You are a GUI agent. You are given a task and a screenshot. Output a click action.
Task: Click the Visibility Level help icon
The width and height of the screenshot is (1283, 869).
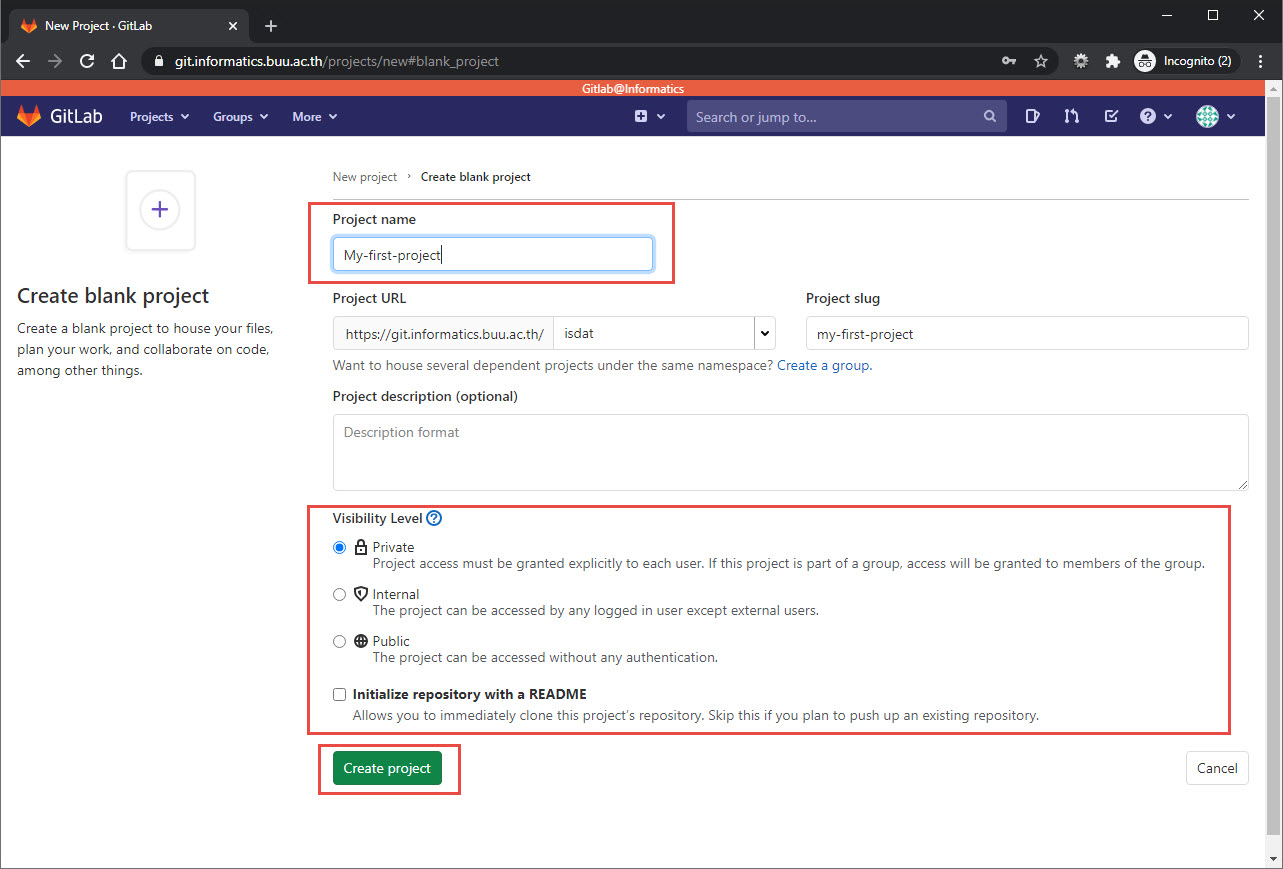coord(434,518)
